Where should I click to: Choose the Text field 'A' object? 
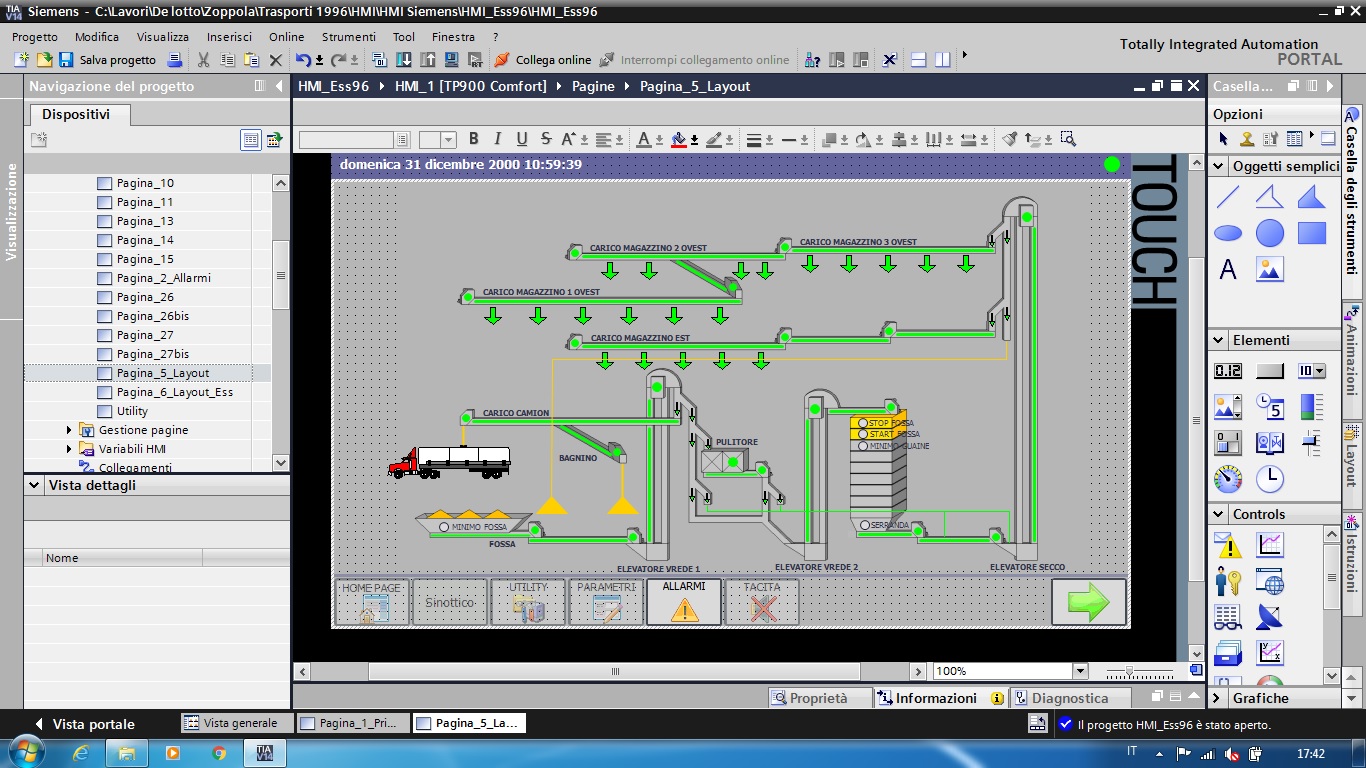pyautogui.click(x=1228, y=270)
